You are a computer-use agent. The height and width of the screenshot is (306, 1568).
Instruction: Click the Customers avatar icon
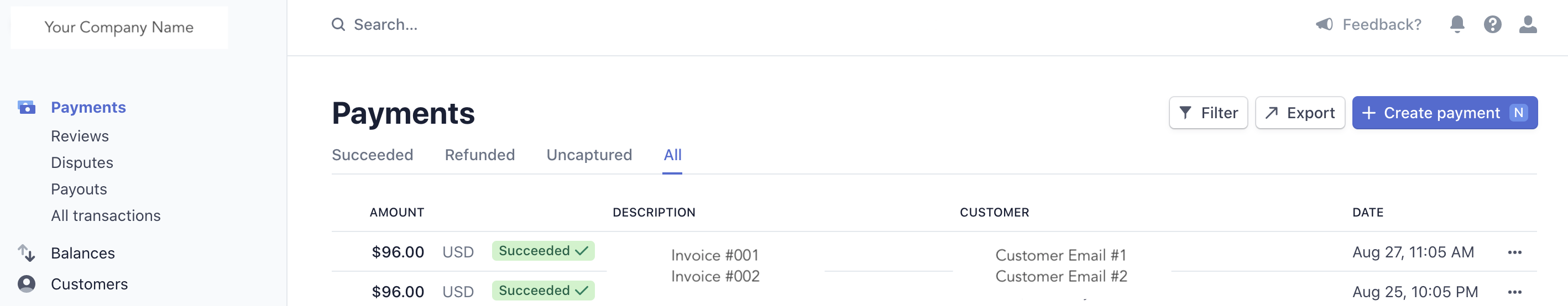tap(26, 284)
